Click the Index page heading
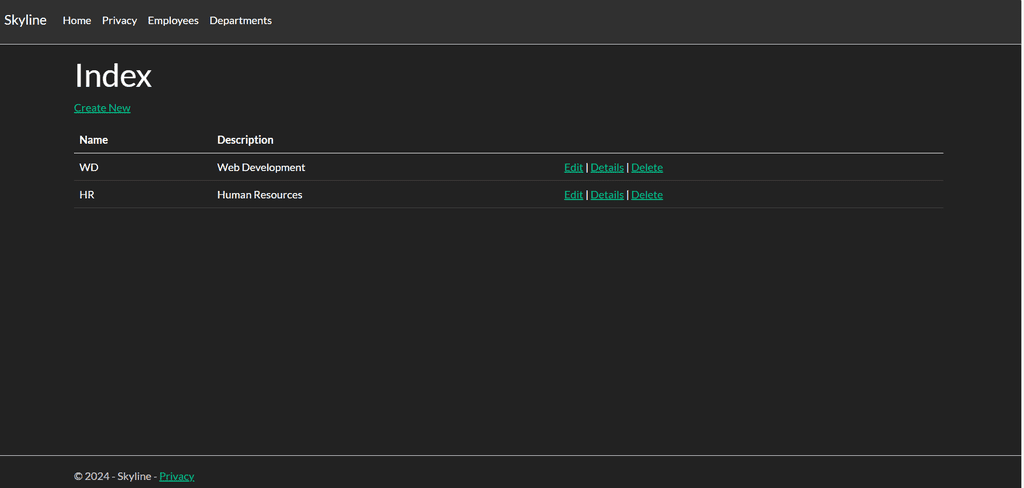The image size is (1024, 488). (x=113, y=76)
